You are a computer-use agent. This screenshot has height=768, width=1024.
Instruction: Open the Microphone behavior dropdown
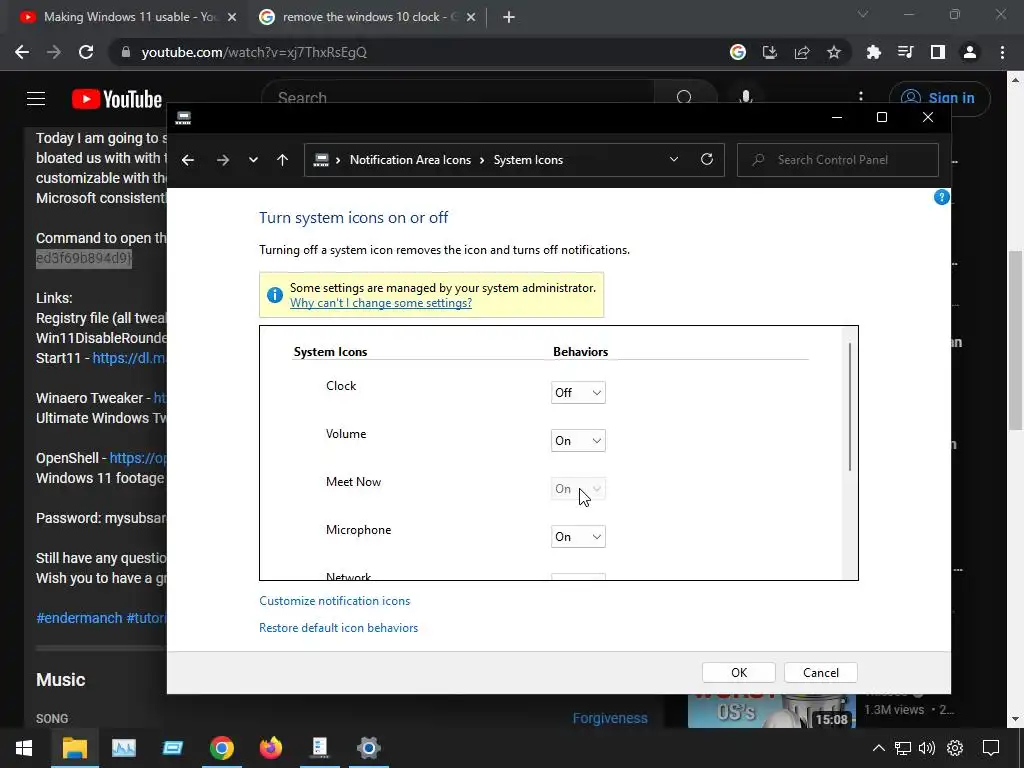coord(578,537)
